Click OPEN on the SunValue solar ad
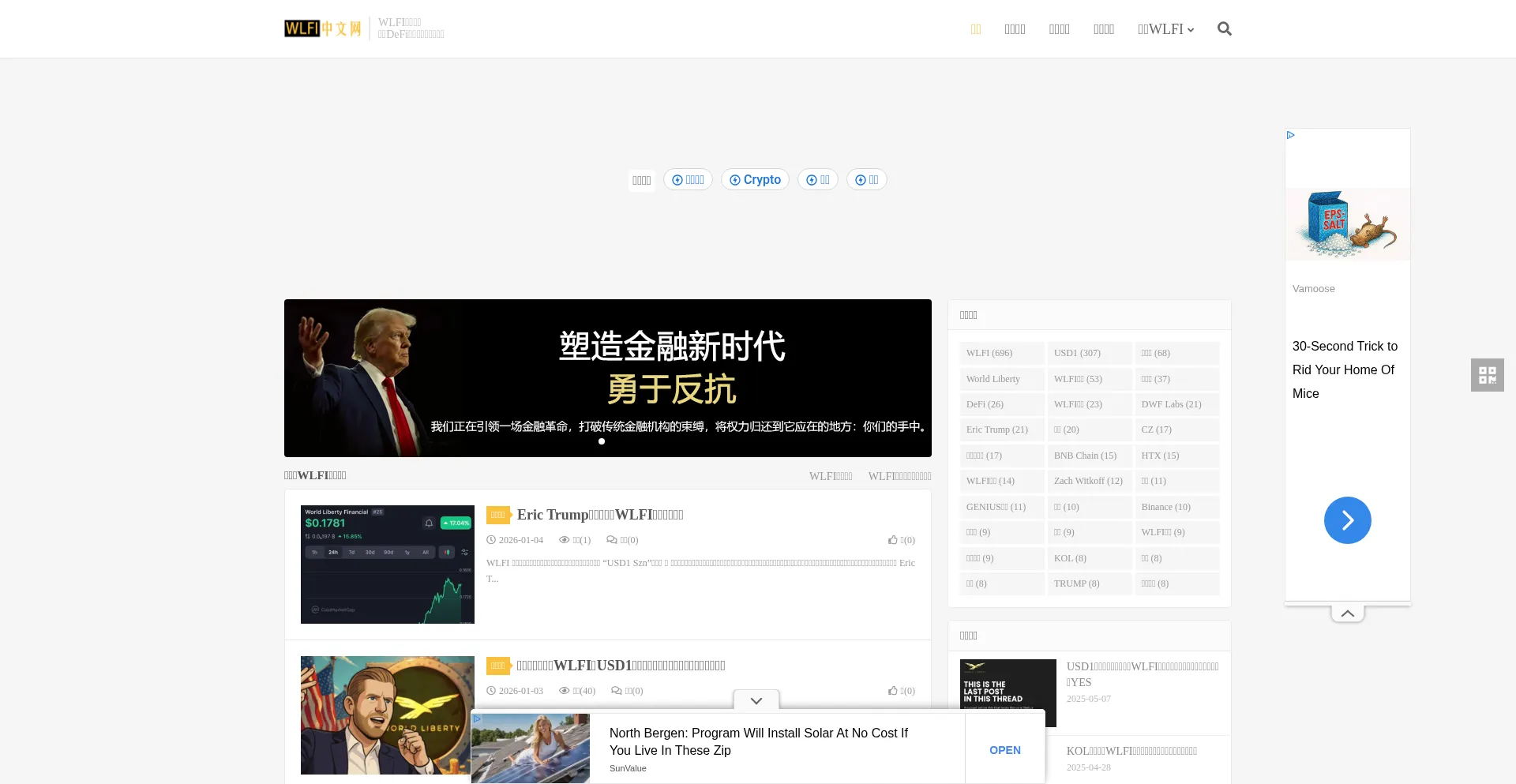1516x784 pixels. coord(1004,749)
